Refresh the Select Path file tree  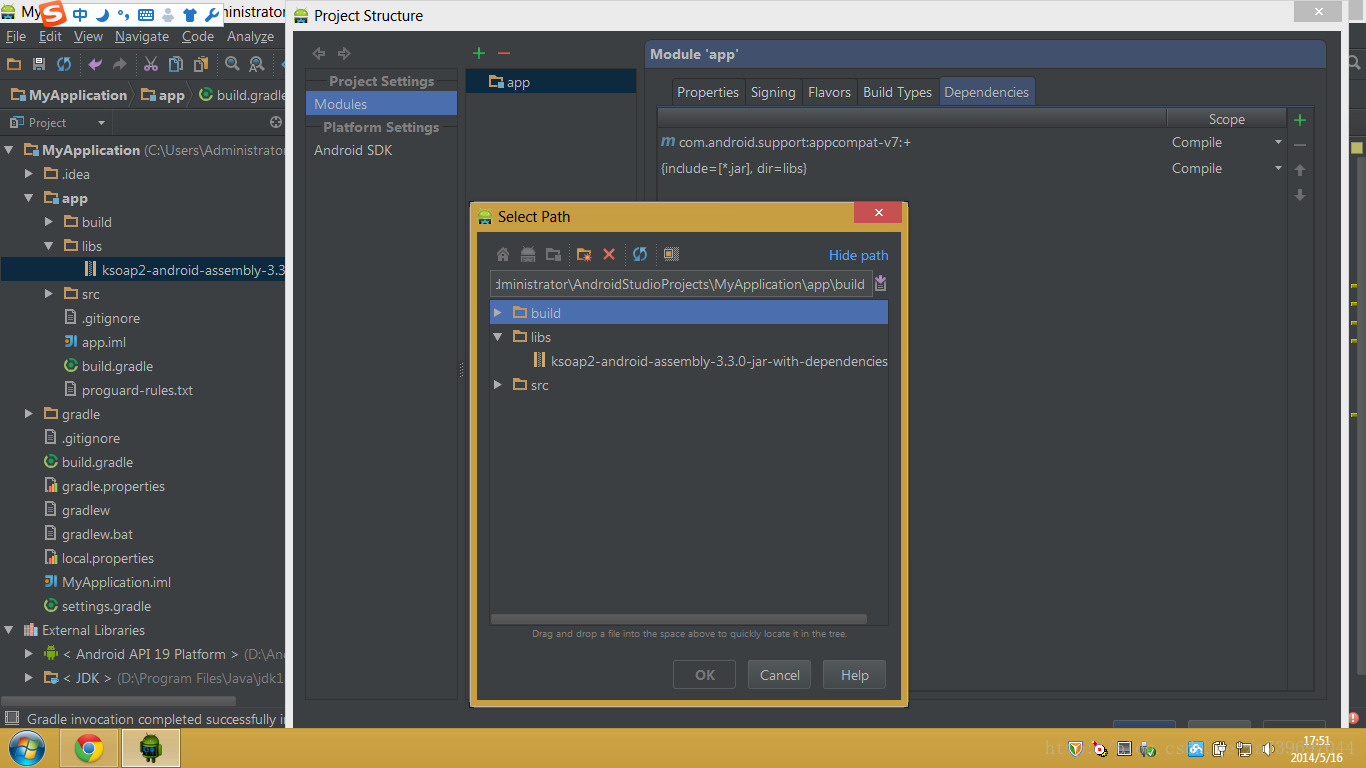point(640,255)
